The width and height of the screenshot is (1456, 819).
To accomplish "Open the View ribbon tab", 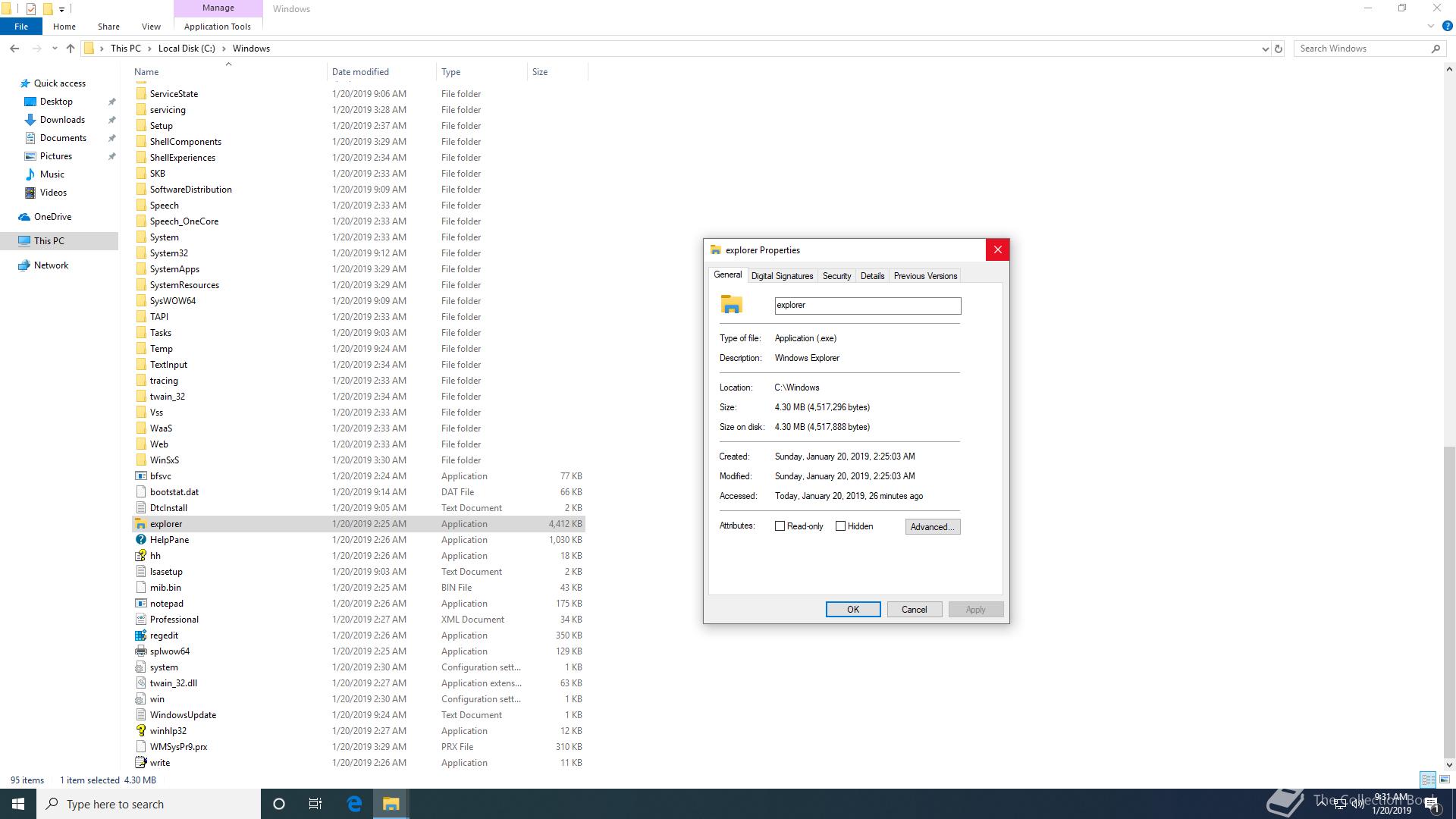I will pos(151,27).
